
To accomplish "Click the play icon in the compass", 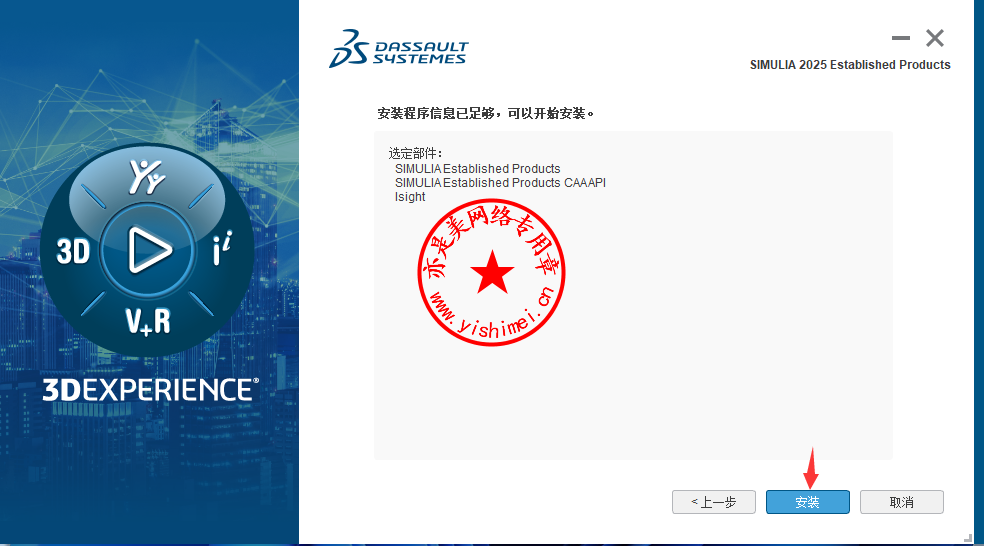I will (x=148, y=250).
